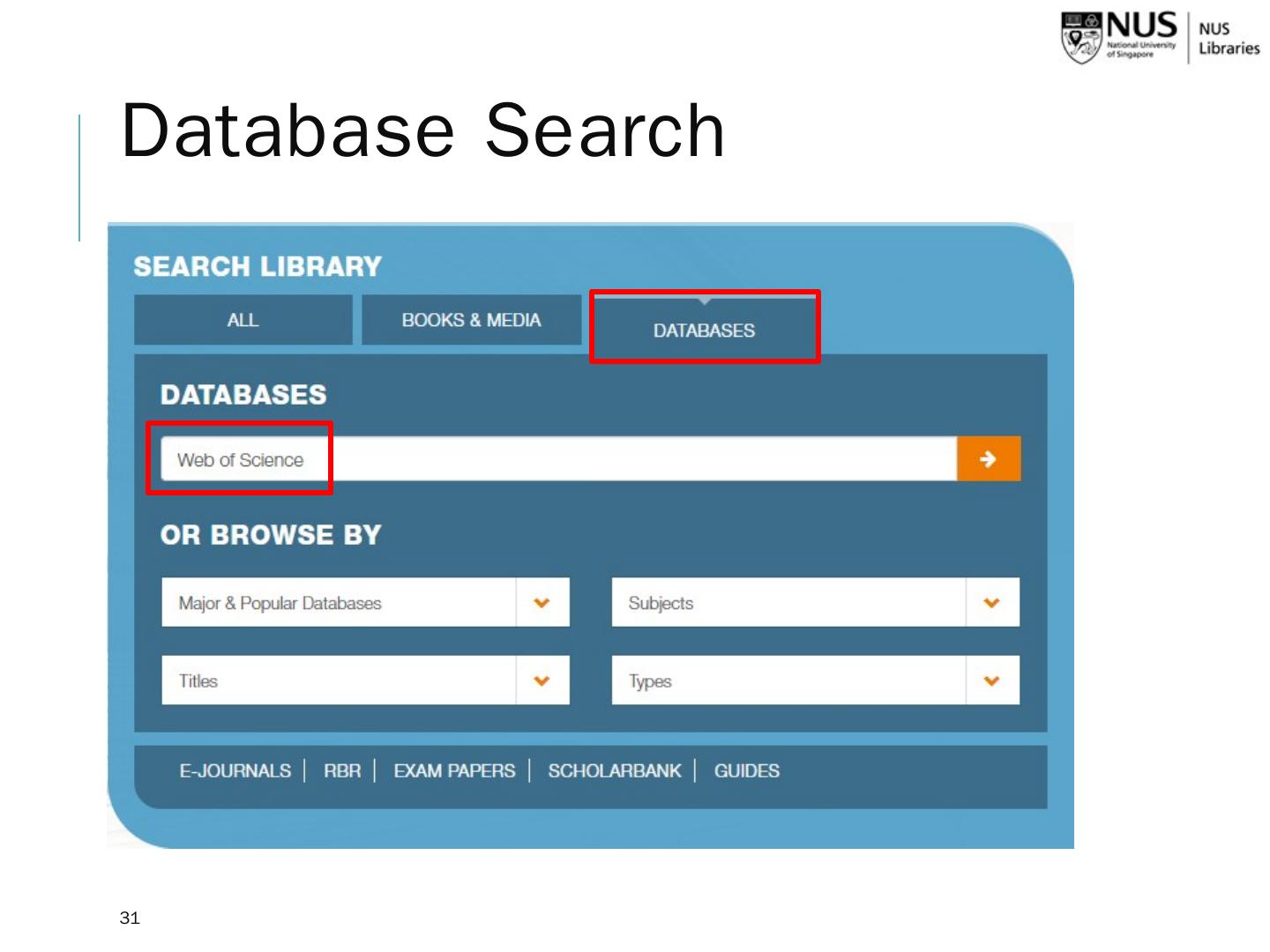Switch to the ALL search tab
Viewport: 1270px width, 952px height.
click(243, 320)
